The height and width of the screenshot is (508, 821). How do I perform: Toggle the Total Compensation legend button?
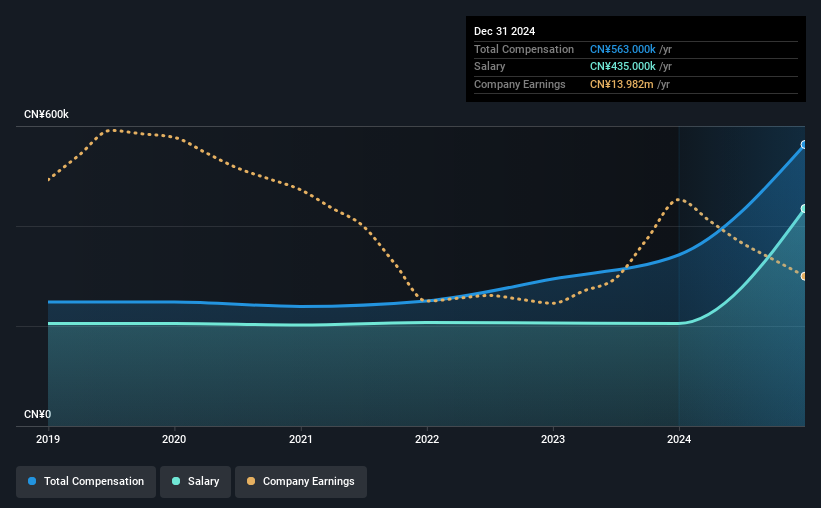pos(86,482)
